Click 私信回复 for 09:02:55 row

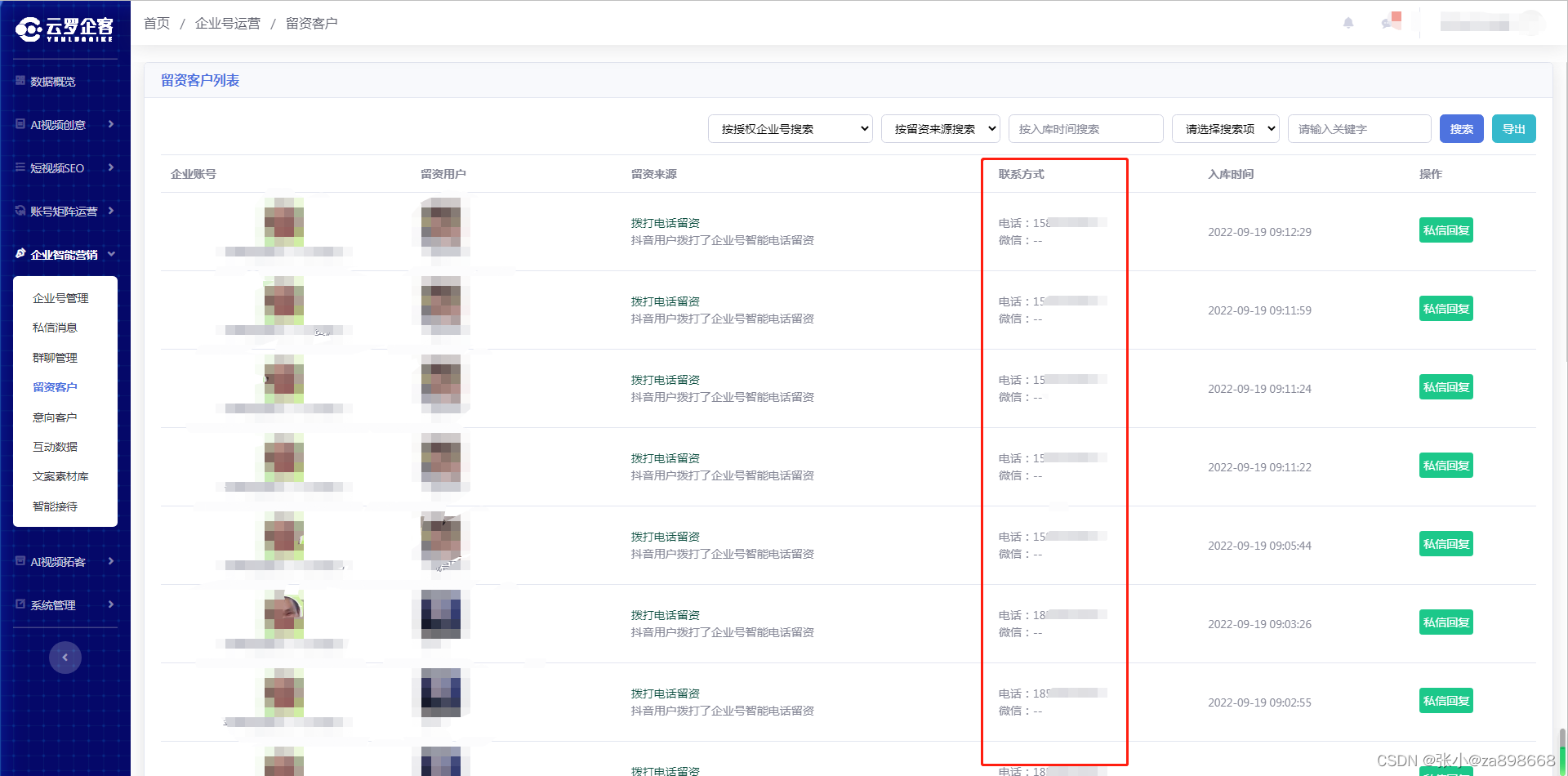coord(1446,701)
